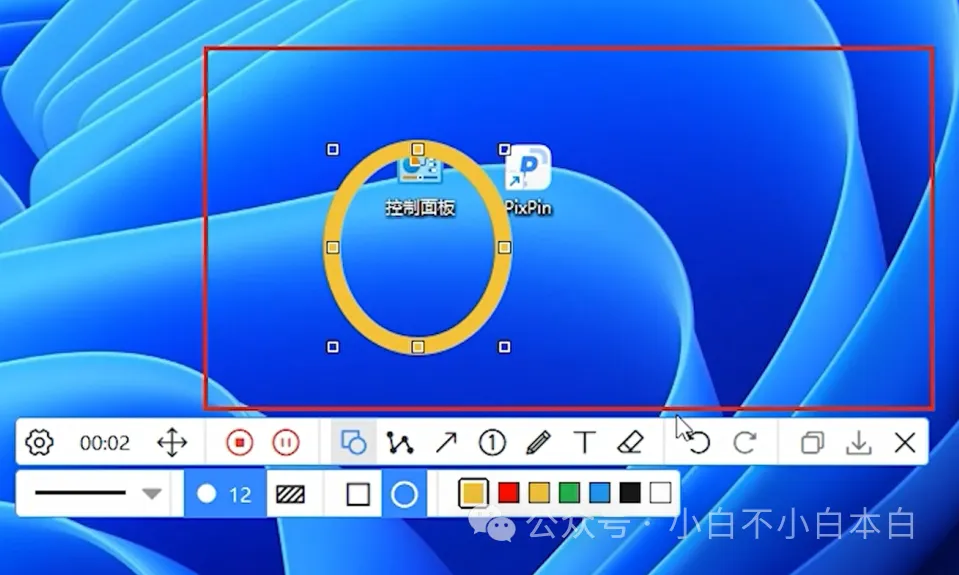
Task: Close the recording toolbar
Action: click(x=905, y=442)
